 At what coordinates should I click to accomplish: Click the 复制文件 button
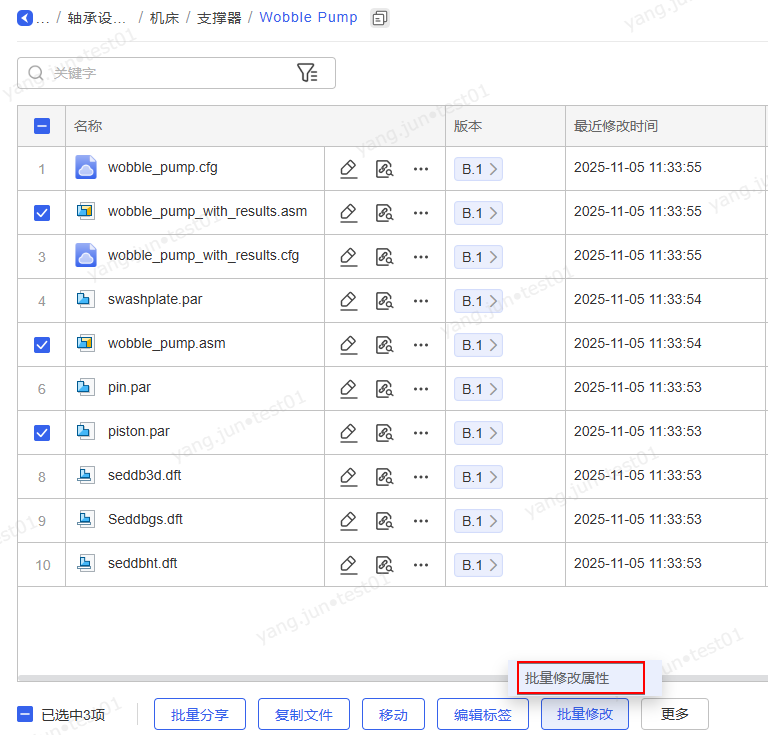(x=304, y=714)
